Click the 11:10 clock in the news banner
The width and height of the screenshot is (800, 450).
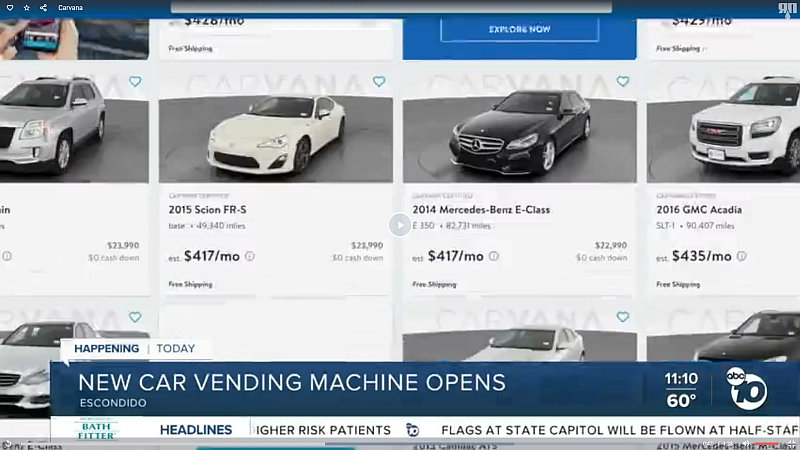tap(681, 379)
